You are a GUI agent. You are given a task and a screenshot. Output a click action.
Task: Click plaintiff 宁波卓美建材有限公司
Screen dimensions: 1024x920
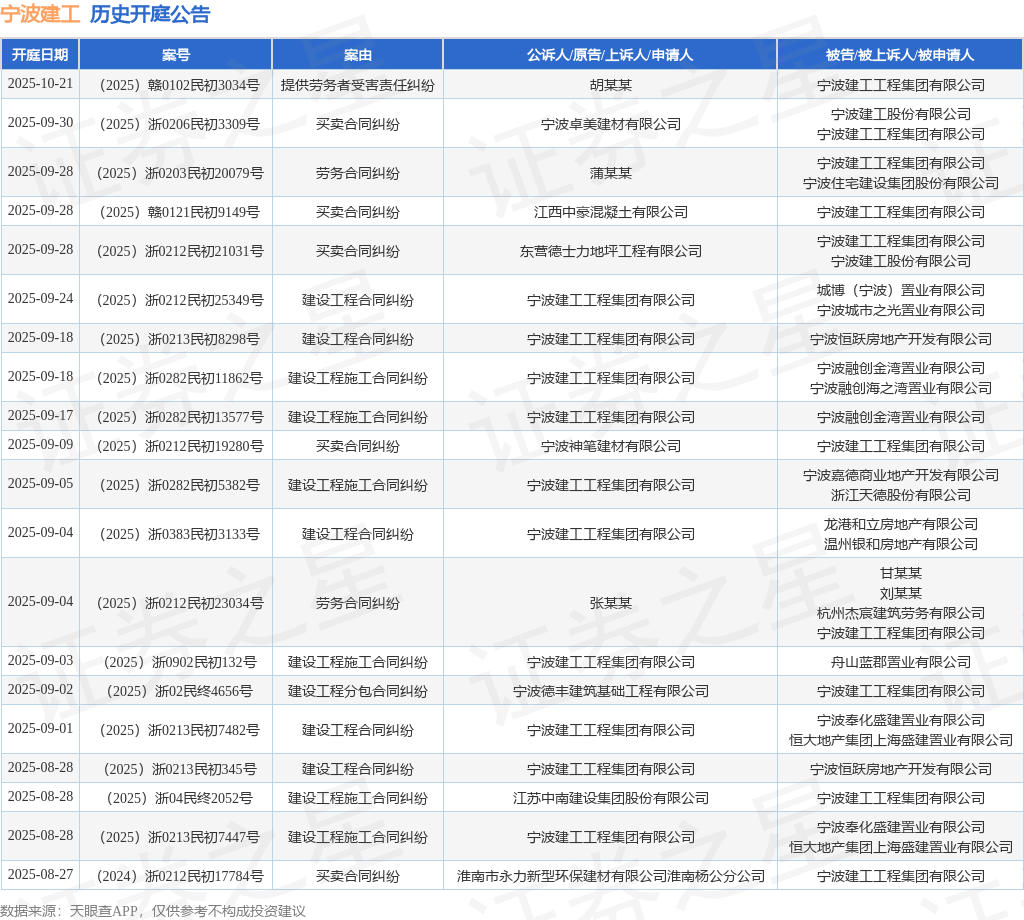611,124
